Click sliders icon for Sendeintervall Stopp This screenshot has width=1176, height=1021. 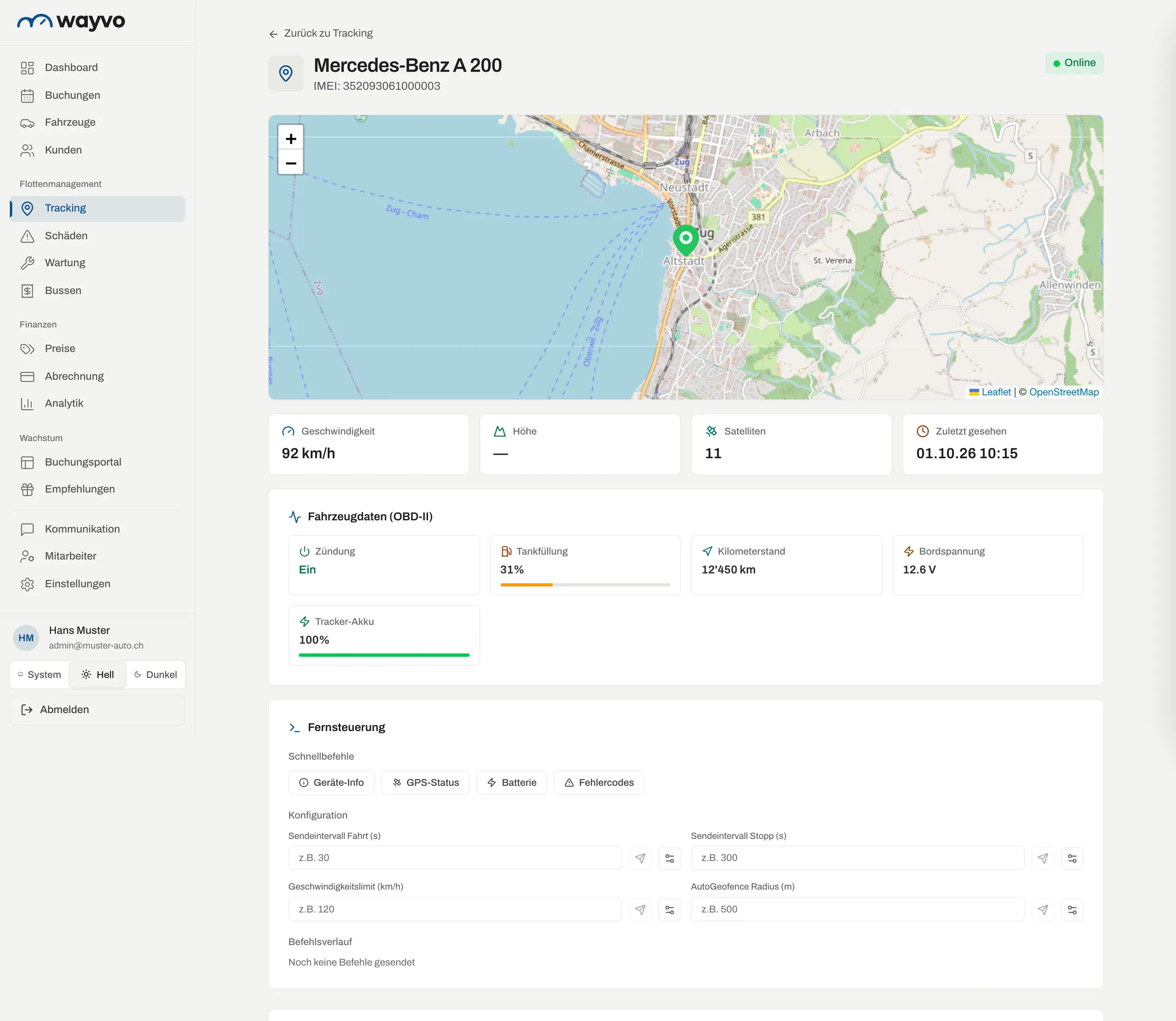1072,858
